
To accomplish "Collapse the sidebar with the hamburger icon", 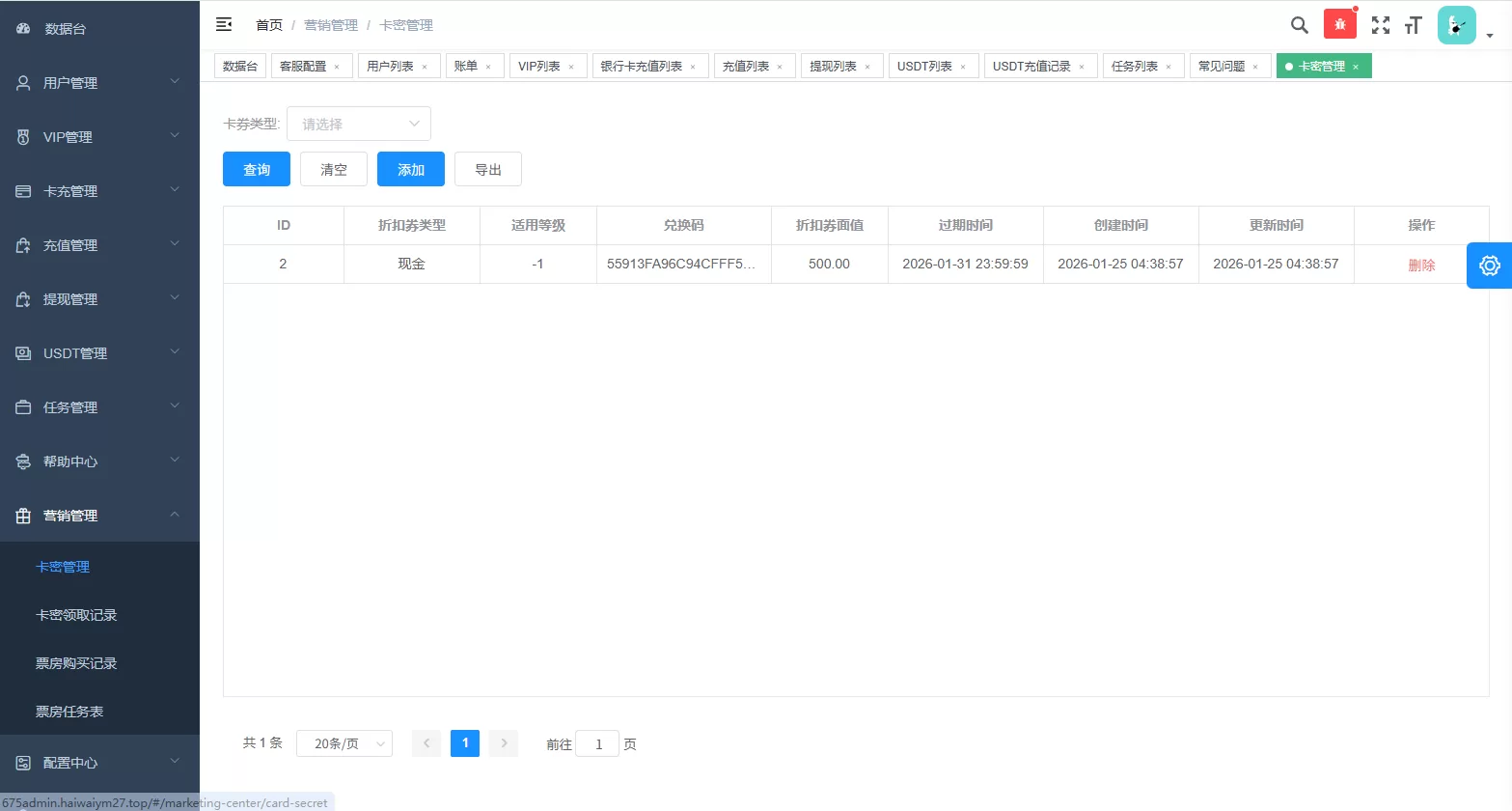I will pyautogui.click(x=224, y=23).
